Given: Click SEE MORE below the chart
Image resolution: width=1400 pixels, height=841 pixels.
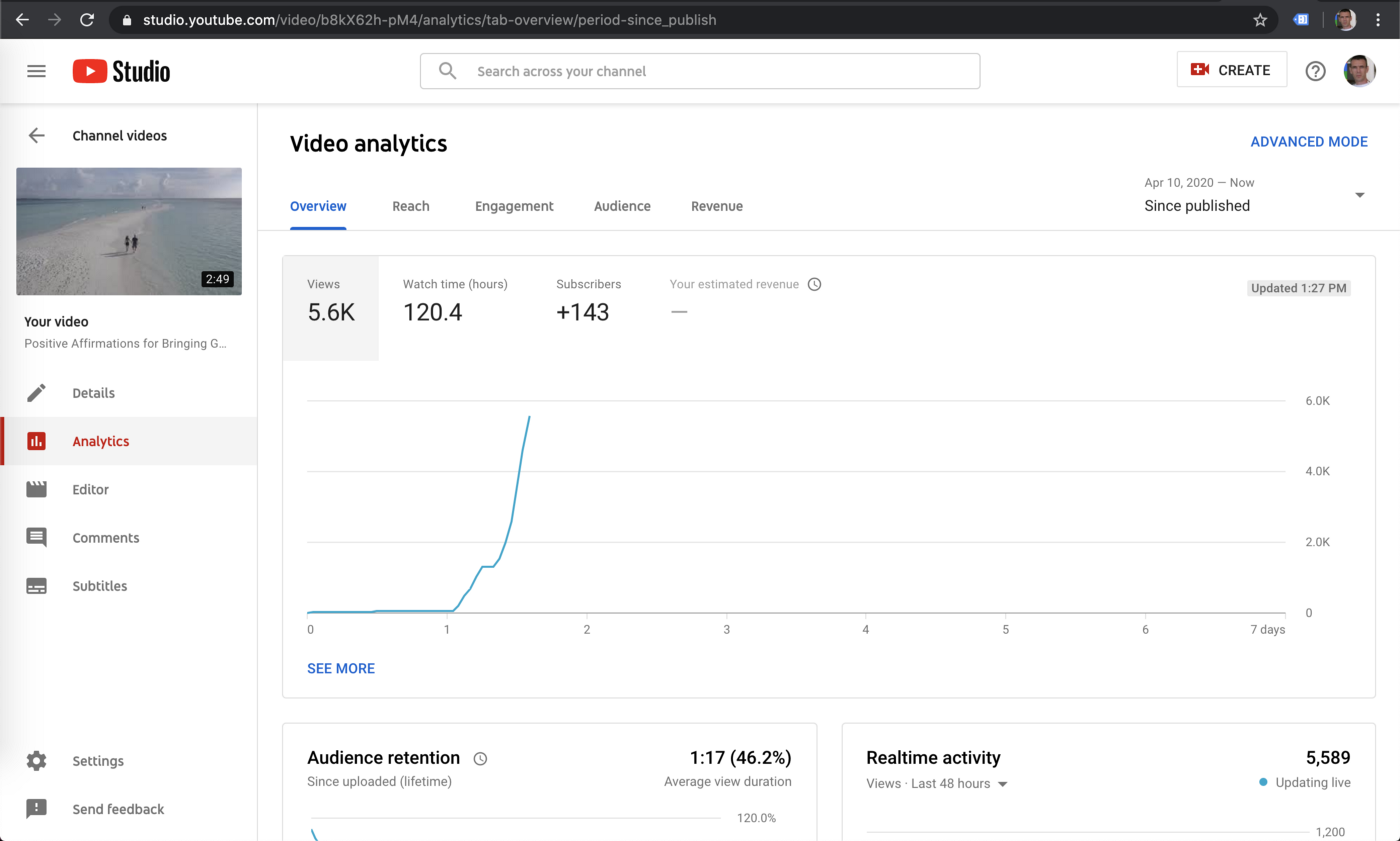Looking at the screenshot, I should pyautogui.click(x=341, y=668).
